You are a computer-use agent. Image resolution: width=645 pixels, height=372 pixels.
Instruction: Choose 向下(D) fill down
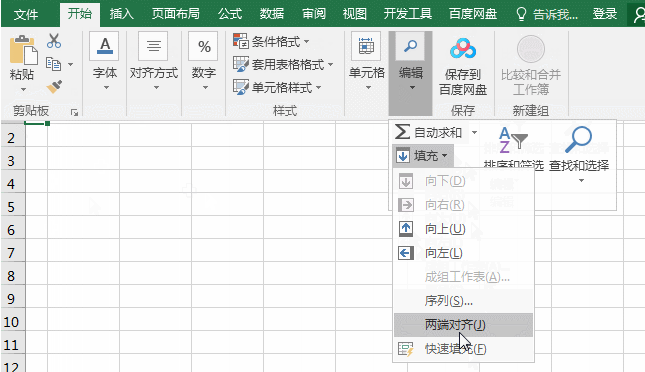click(463, 181)
